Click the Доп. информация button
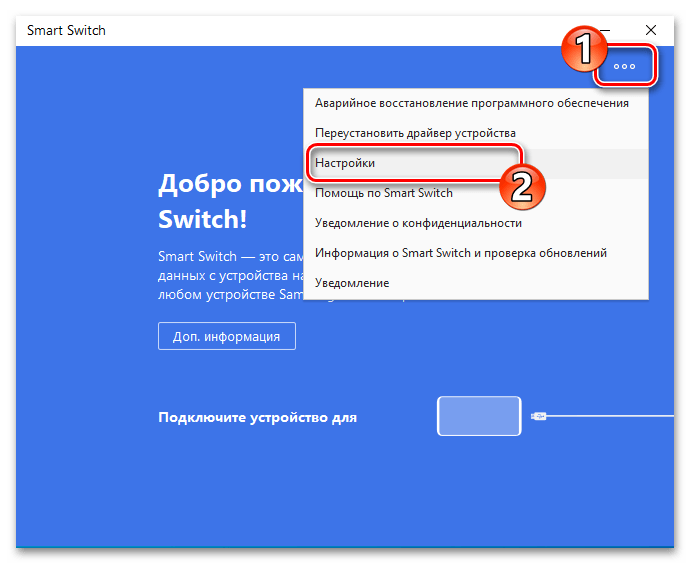Image resolution: width=690 pixels, height=564 pixels. click(227, 336)
